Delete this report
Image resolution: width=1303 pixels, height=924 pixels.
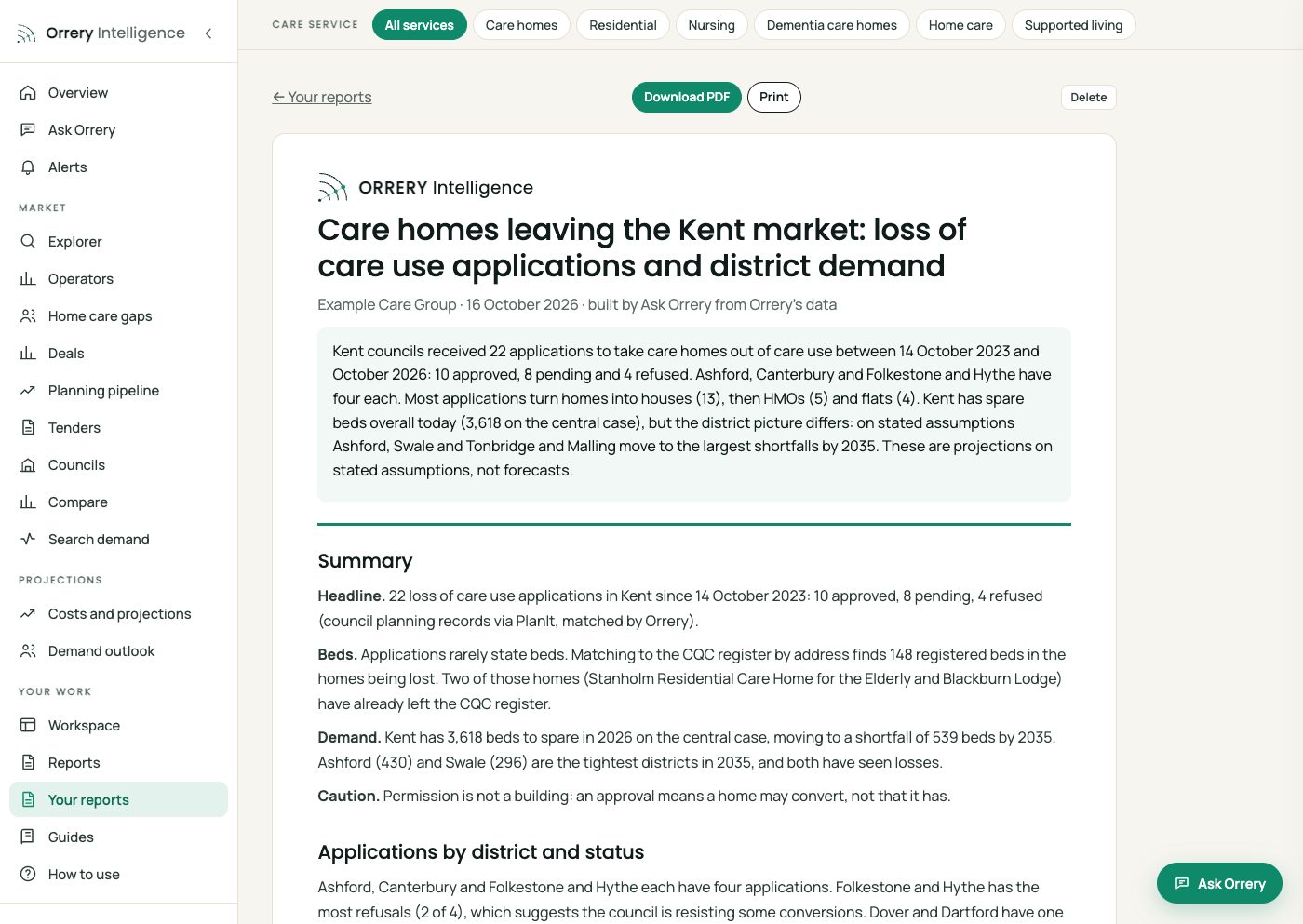[x=1089, y=98]
